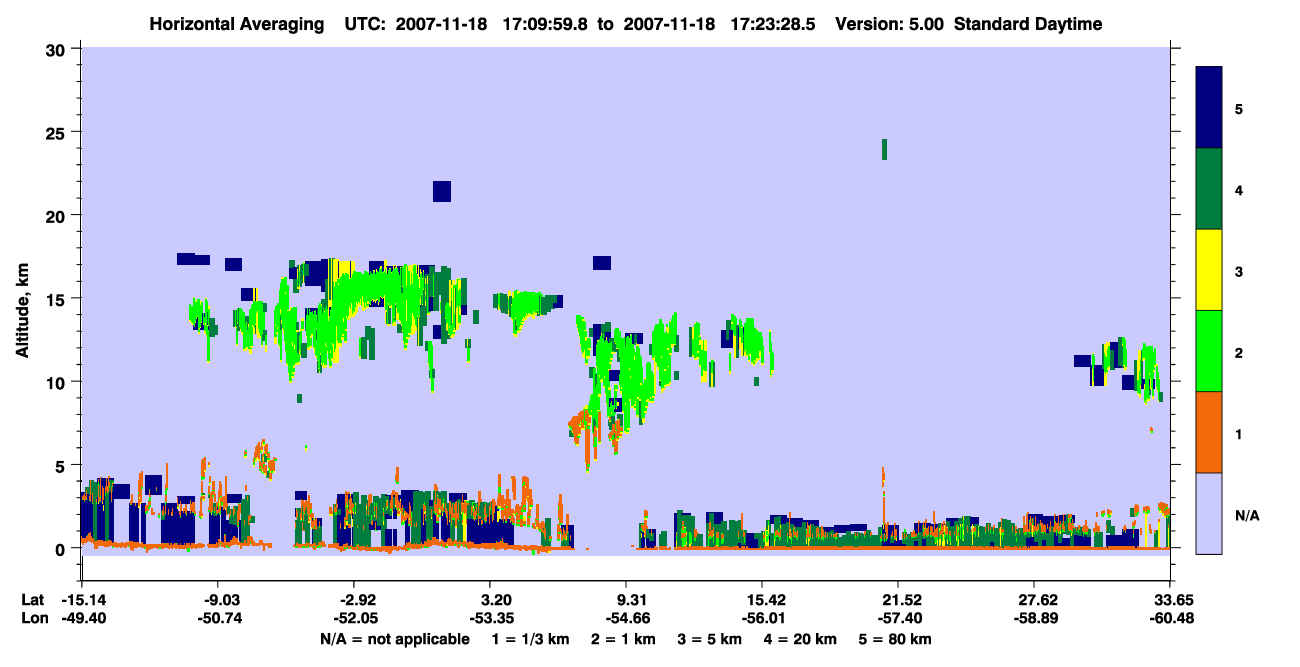The image size is (1300, 667).
Task: Click the "4 = 20 km" legend text
Action: (x=801, y=639)
